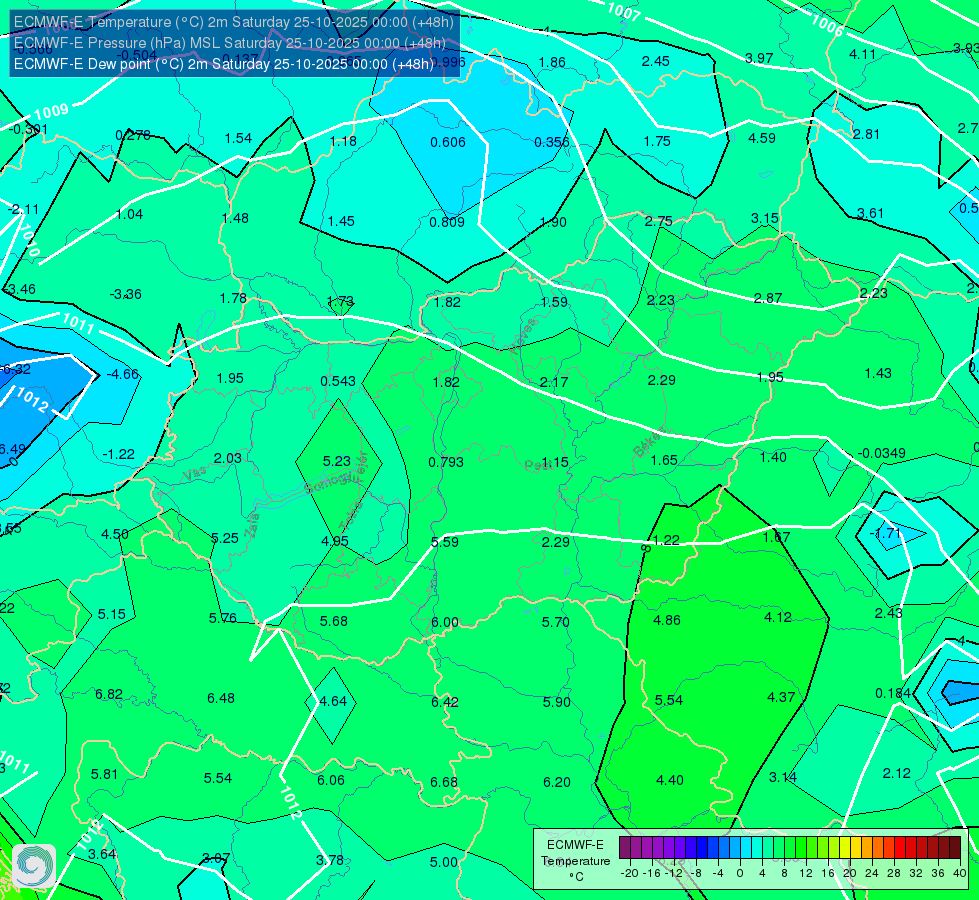Click the dew point value -1.22
979x900 pixels.
coord(119,454)
